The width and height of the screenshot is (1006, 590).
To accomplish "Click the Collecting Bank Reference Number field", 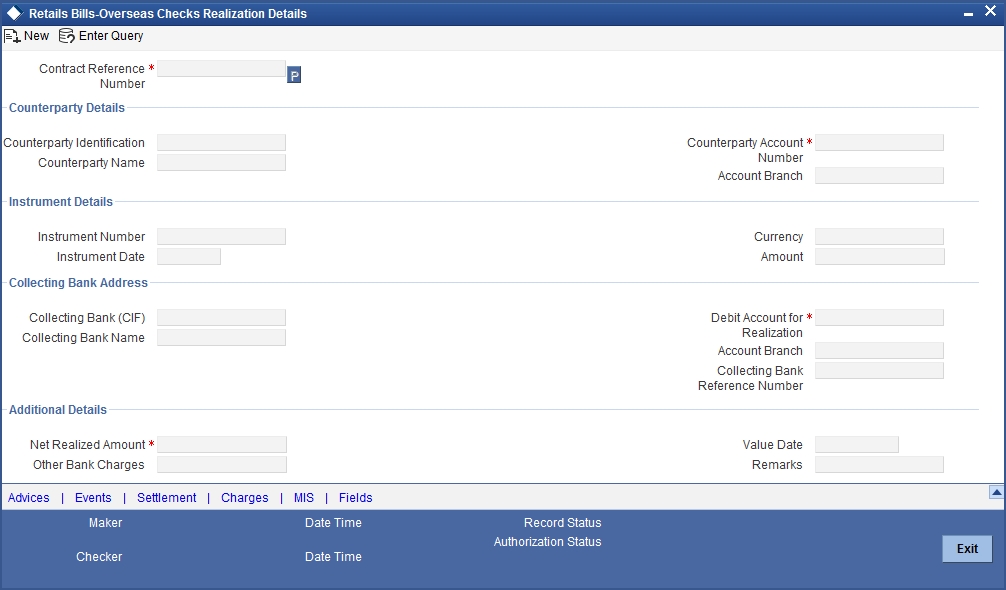I will (879, 371).
